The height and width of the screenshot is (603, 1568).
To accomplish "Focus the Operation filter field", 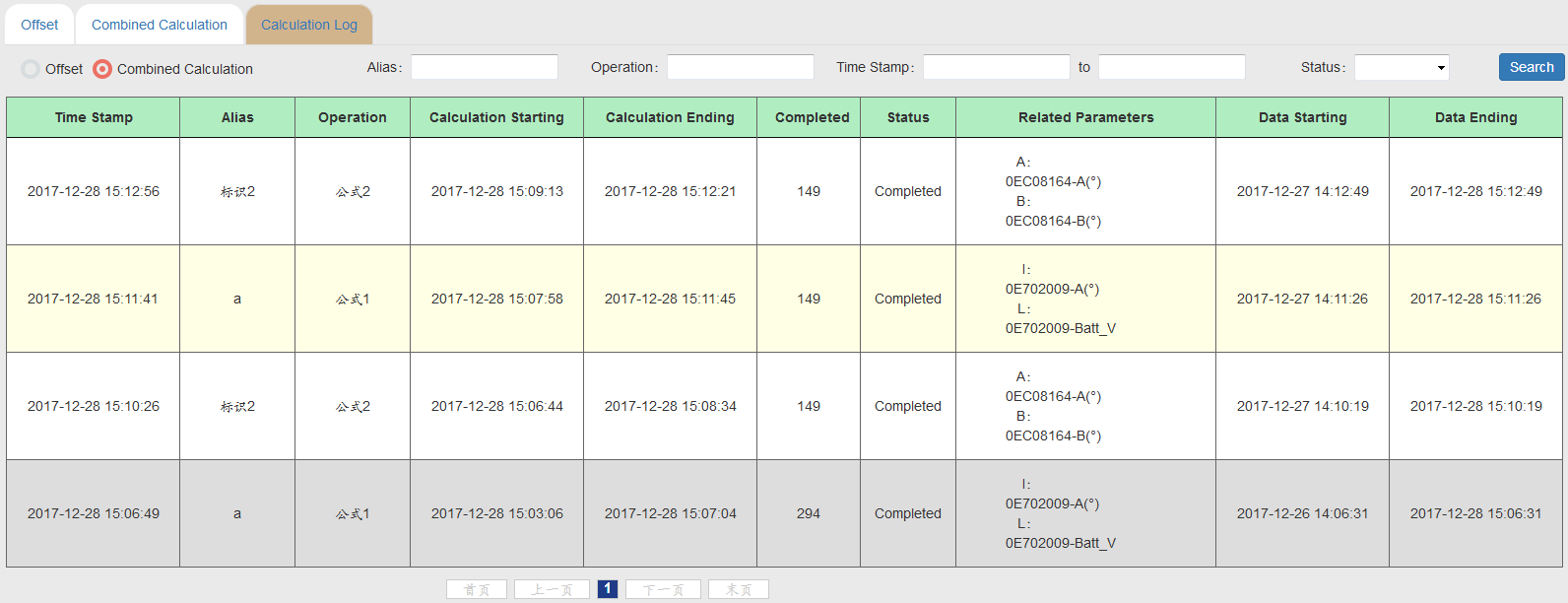I will coord(741,67).
